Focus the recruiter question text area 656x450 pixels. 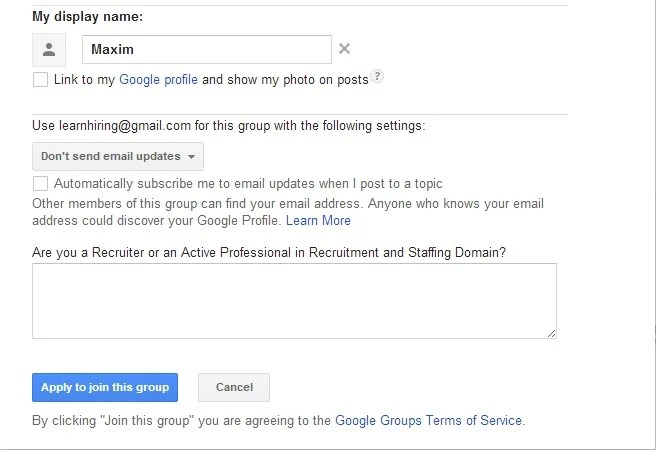[294, 301]
